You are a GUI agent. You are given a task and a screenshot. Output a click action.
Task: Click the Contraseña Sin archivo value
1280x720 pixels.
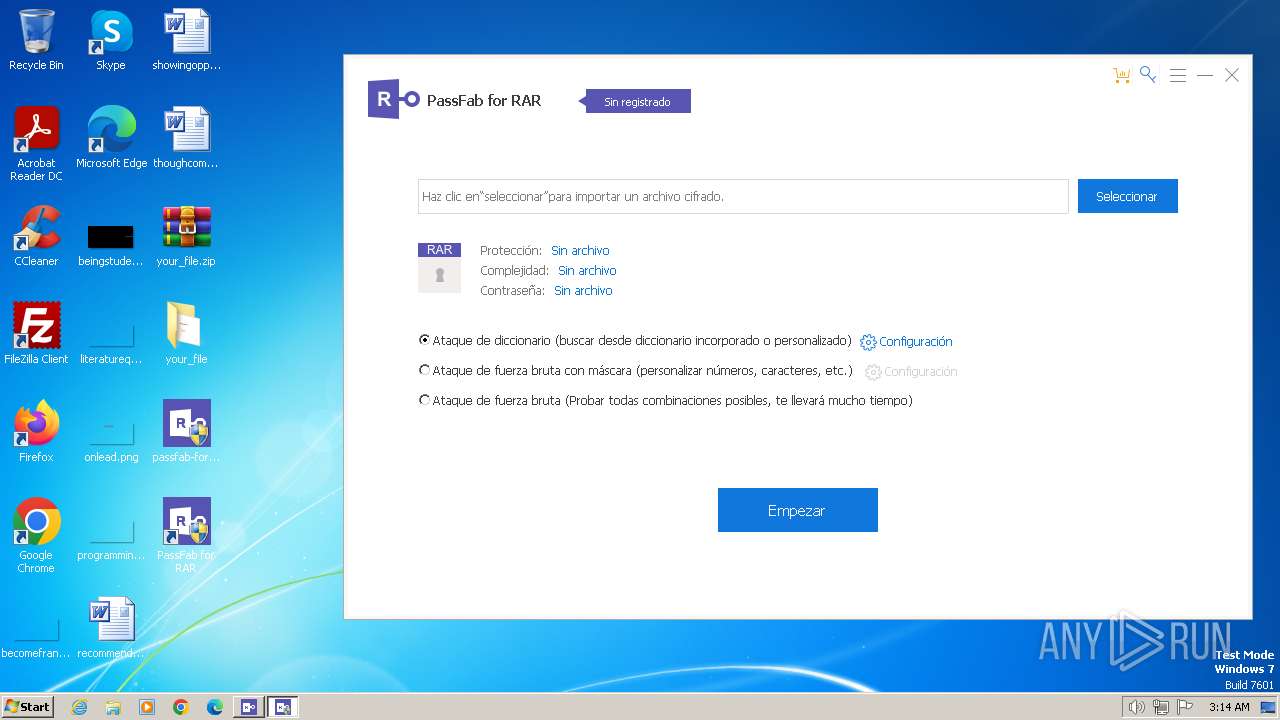[583, 291]
